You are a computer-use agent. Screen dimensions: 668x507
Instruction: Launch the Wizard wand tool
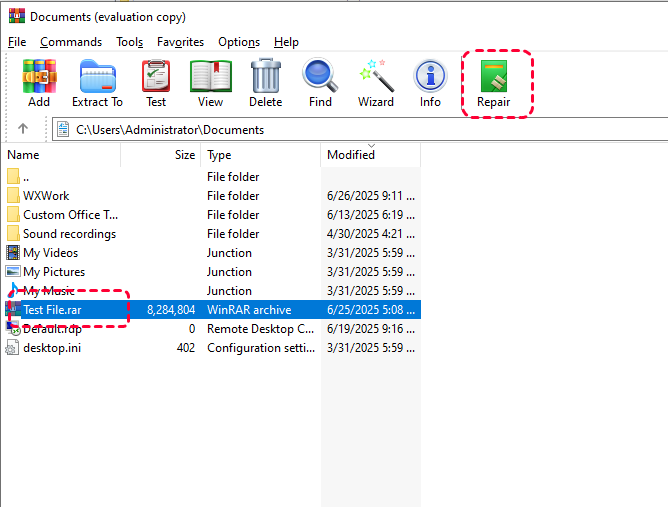coord(376,76)
